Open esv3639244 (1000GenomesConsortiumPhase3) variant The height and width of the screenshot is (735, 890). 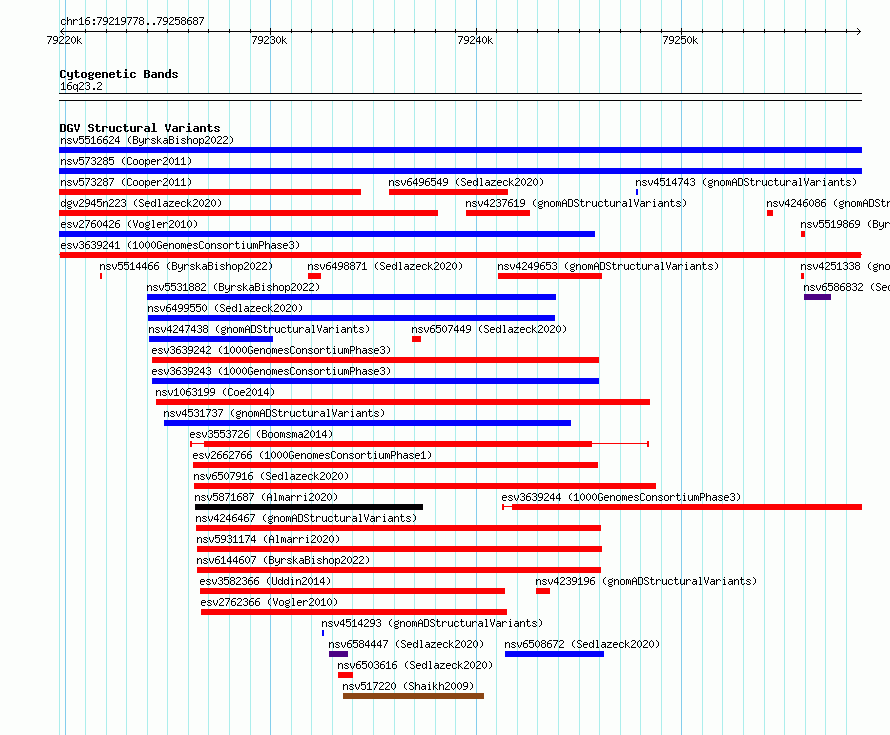tap(622, 497)
